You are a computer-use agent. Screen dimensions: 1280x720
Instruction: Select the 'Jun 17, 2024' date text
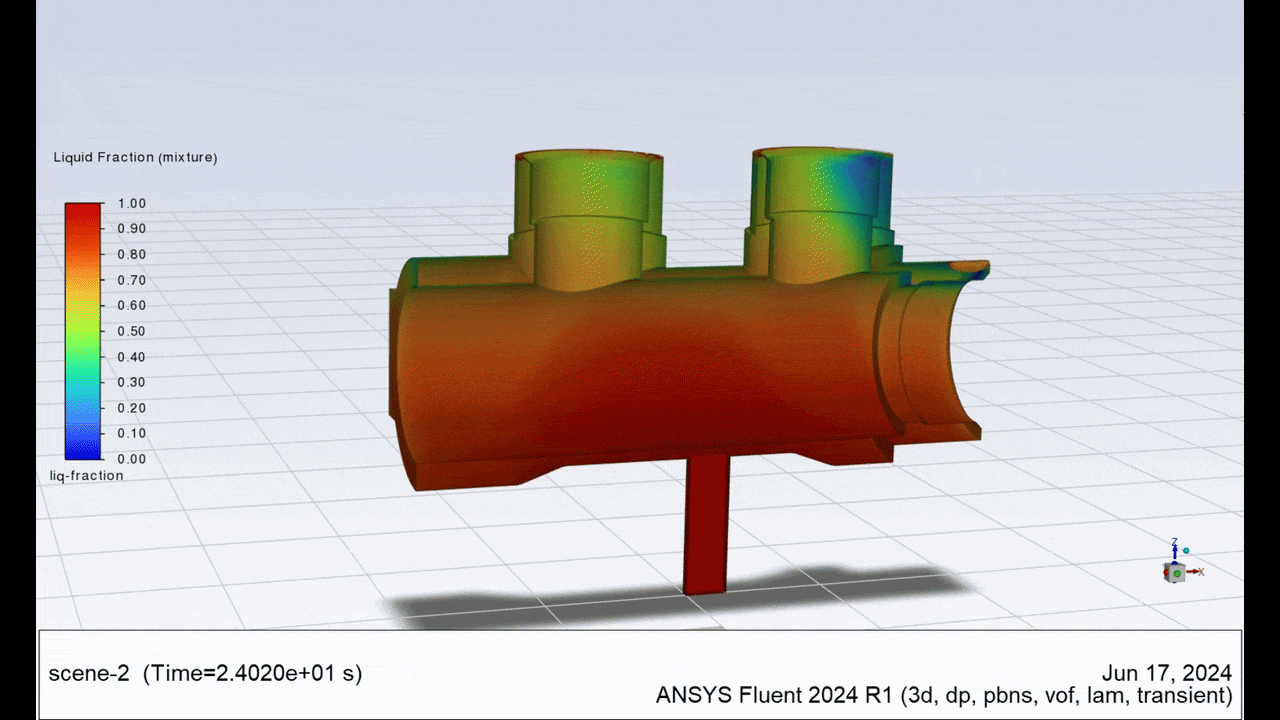pyautogui.click(x=1167, y=674)
